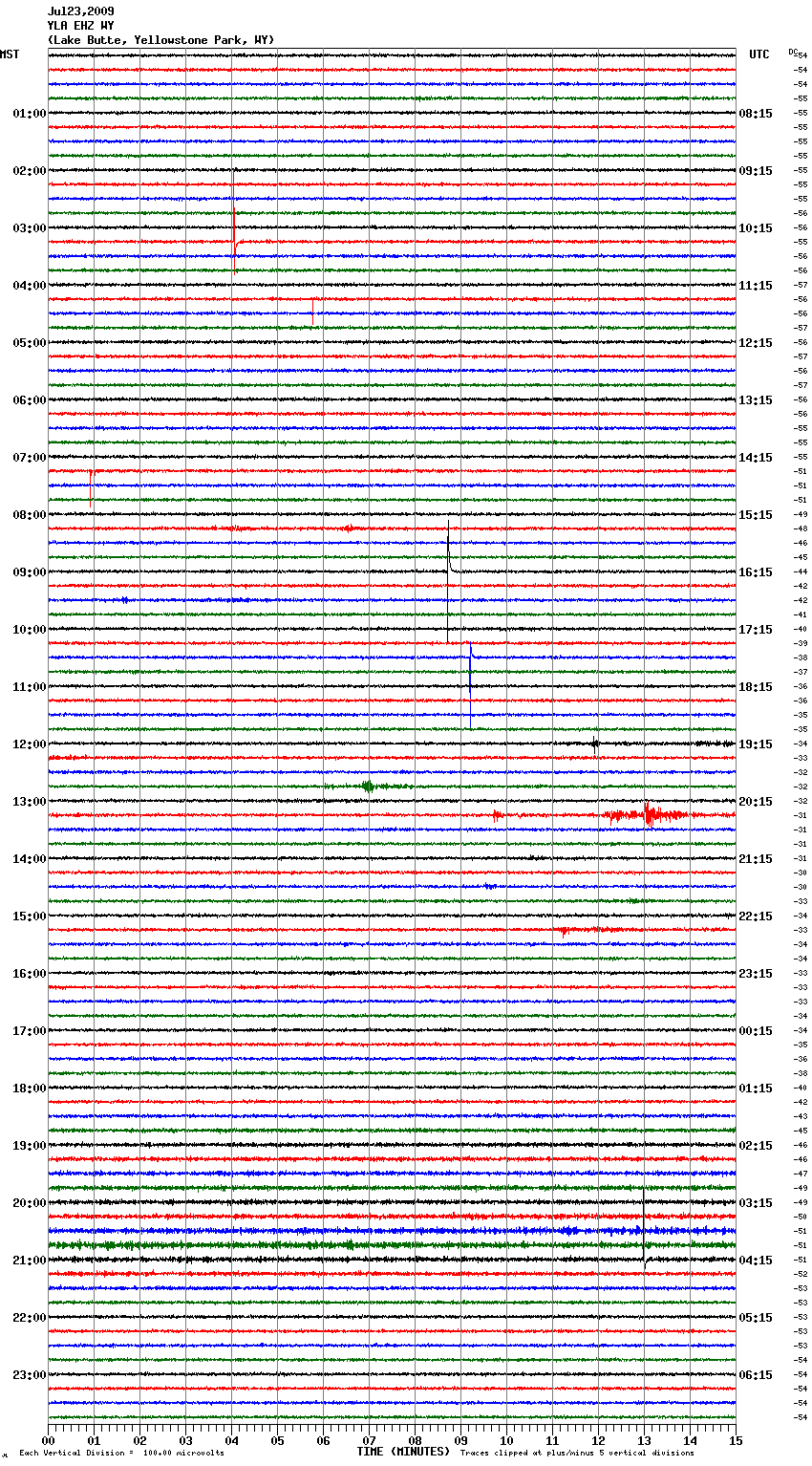
Task: Select the 14:00 MST hour label
Action: (30, 859)
